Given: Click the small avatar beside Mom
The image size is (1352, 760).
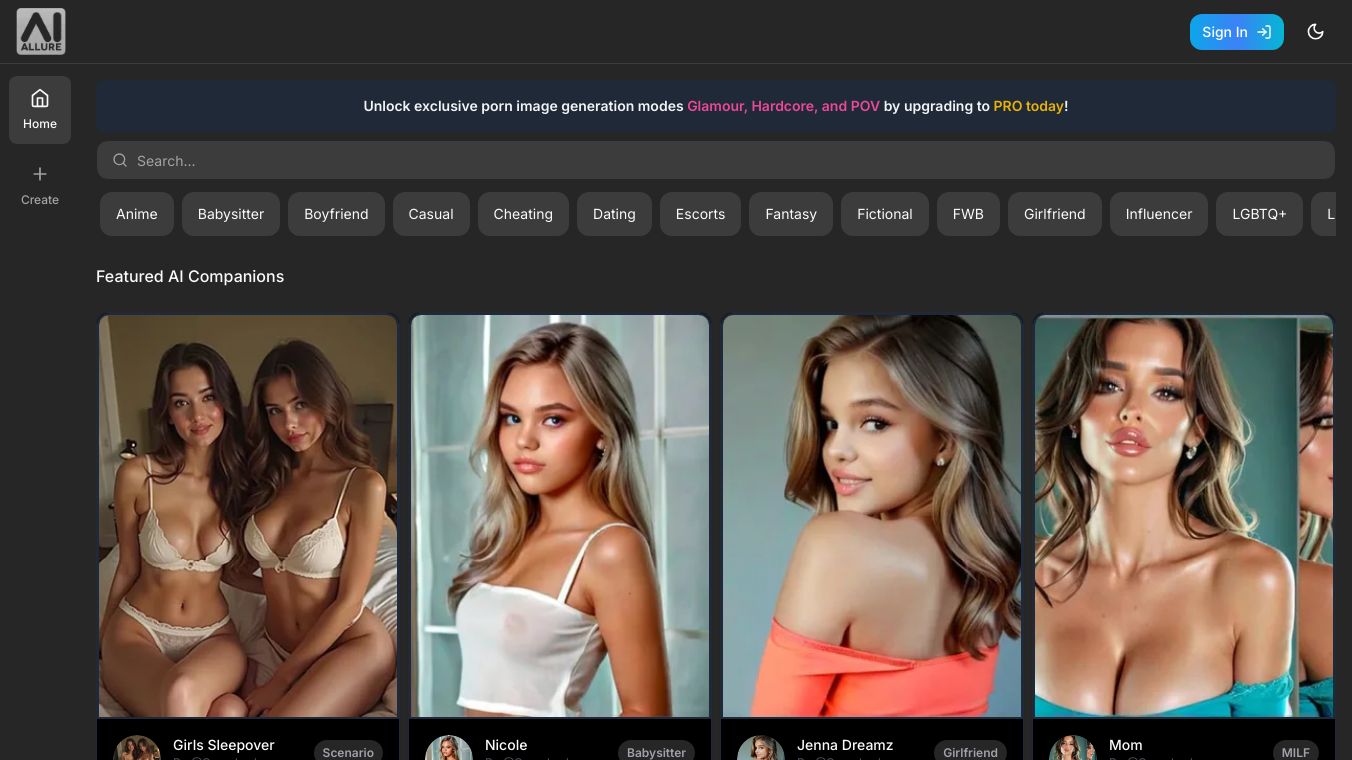Looking at the screenshot, I should tap(1073, 749).
